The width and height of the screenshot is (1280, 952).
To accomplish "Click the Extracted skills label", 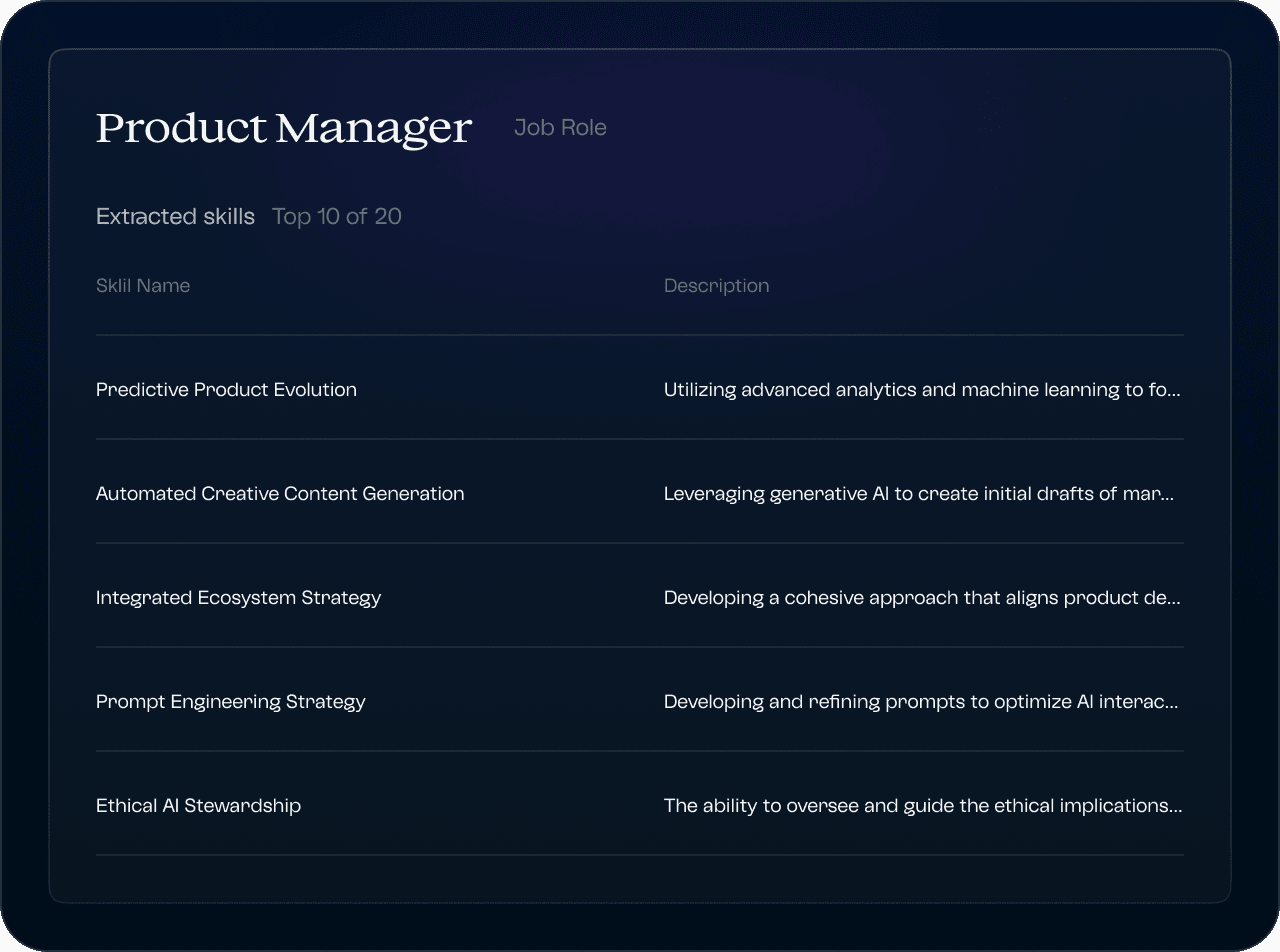I will coord(175,216).
